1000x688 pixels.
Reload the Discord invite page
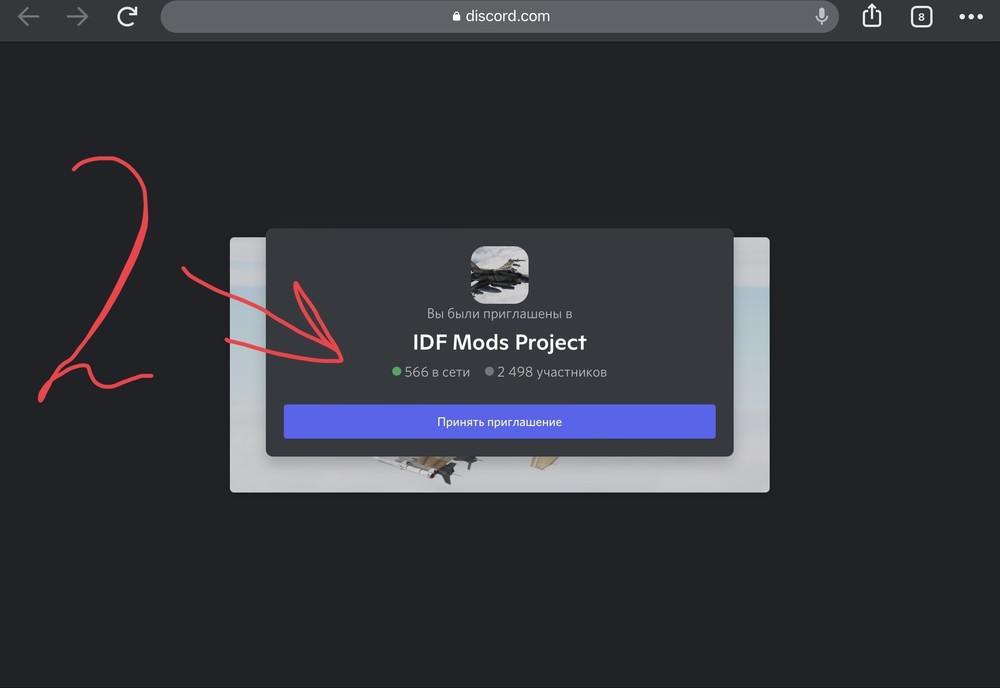[127, 16]
